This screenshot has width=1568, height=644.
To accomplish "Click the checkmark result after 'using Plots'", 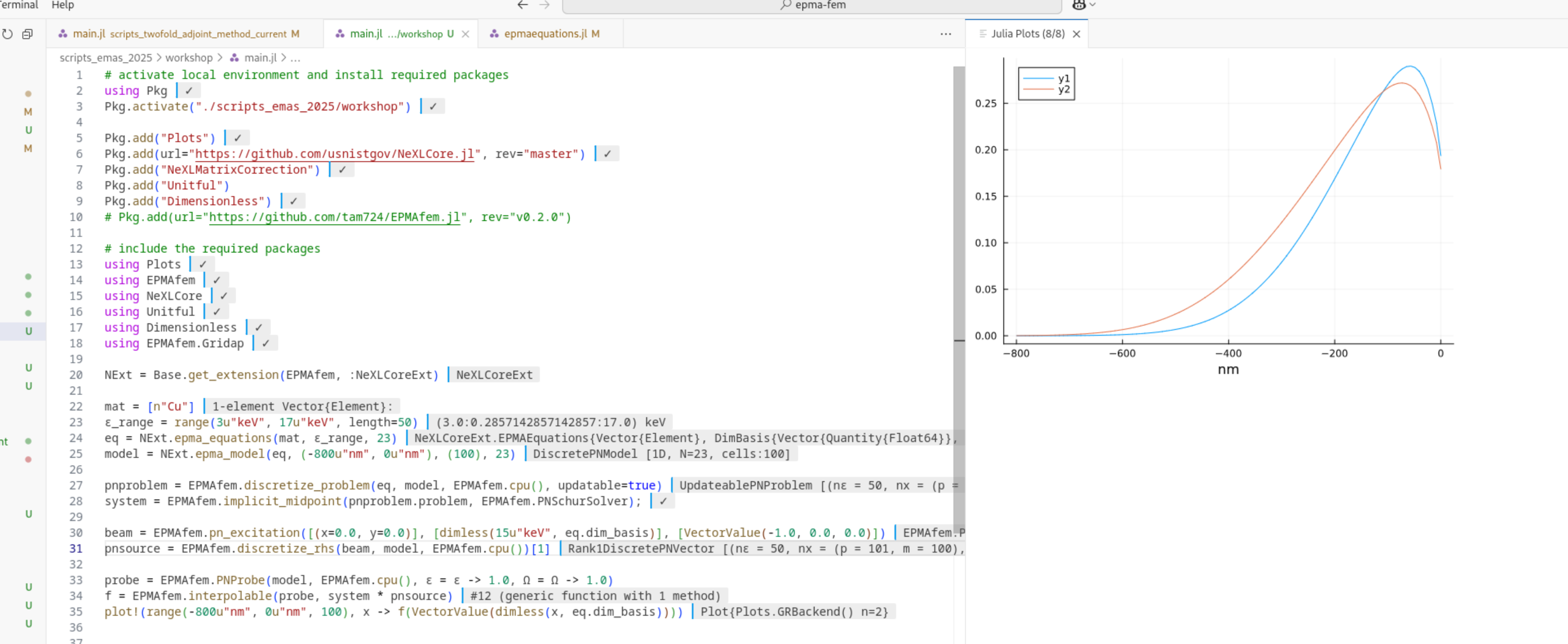I will pyautogui.click(x=203, y=264).
